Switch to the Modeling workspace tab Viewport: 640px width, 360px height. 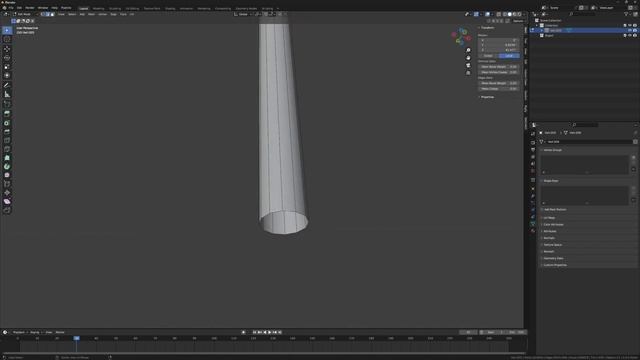pyautogui.click(x=98, y=8)
